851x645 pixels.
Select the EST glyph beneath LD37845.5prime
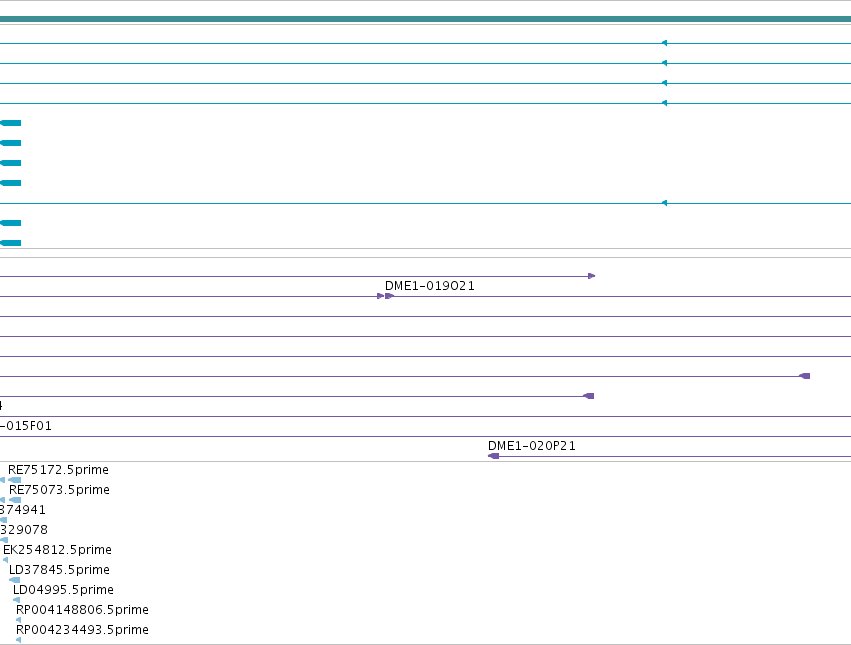(15, 580)
